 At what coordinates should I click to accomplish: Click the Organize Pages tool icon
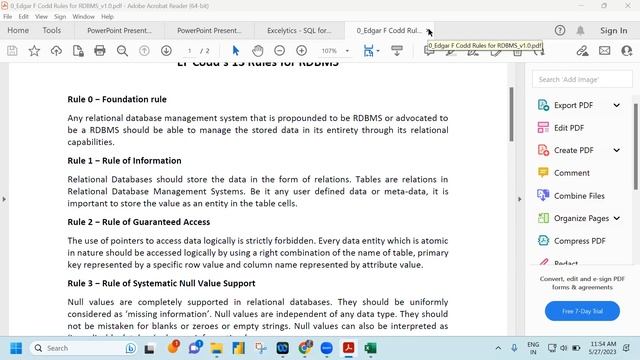click(543, 218)
